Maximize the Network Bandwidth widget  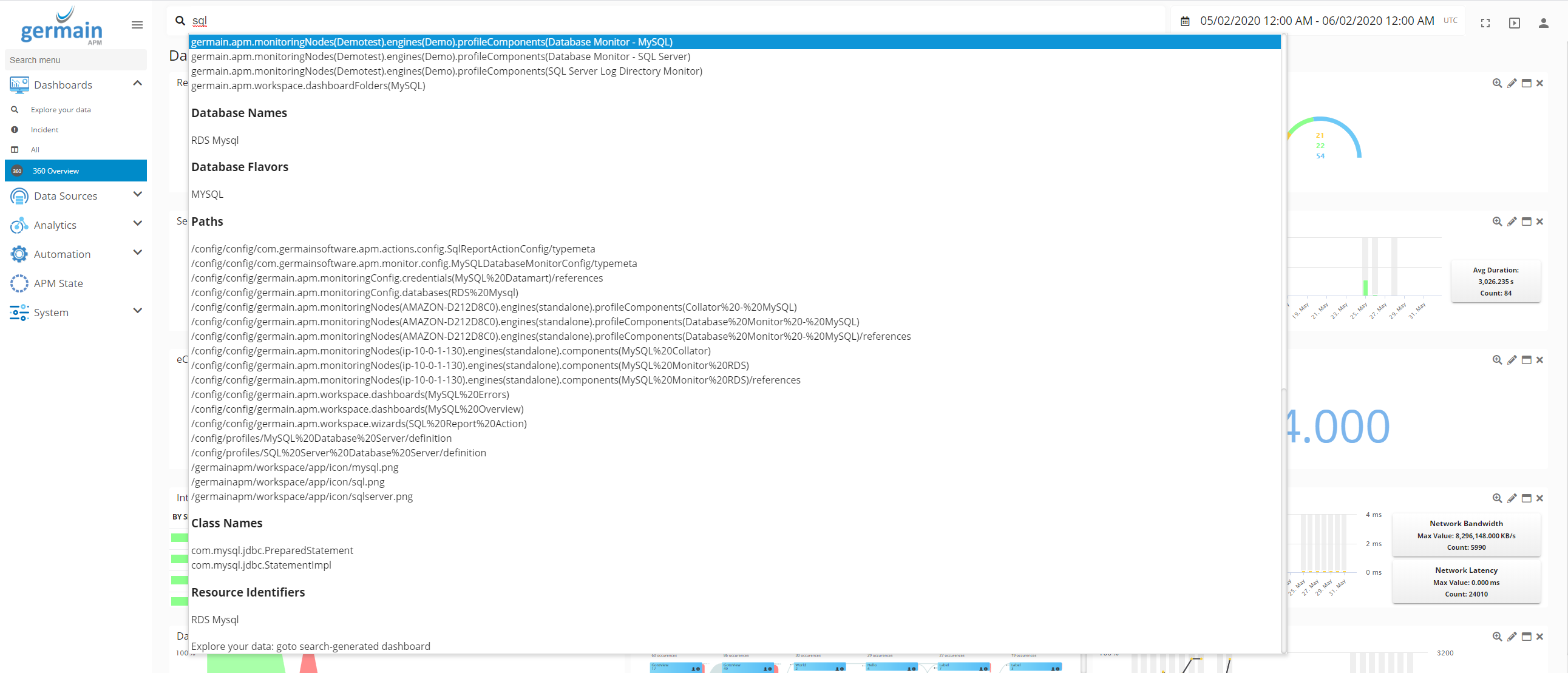coord(1526,498)
